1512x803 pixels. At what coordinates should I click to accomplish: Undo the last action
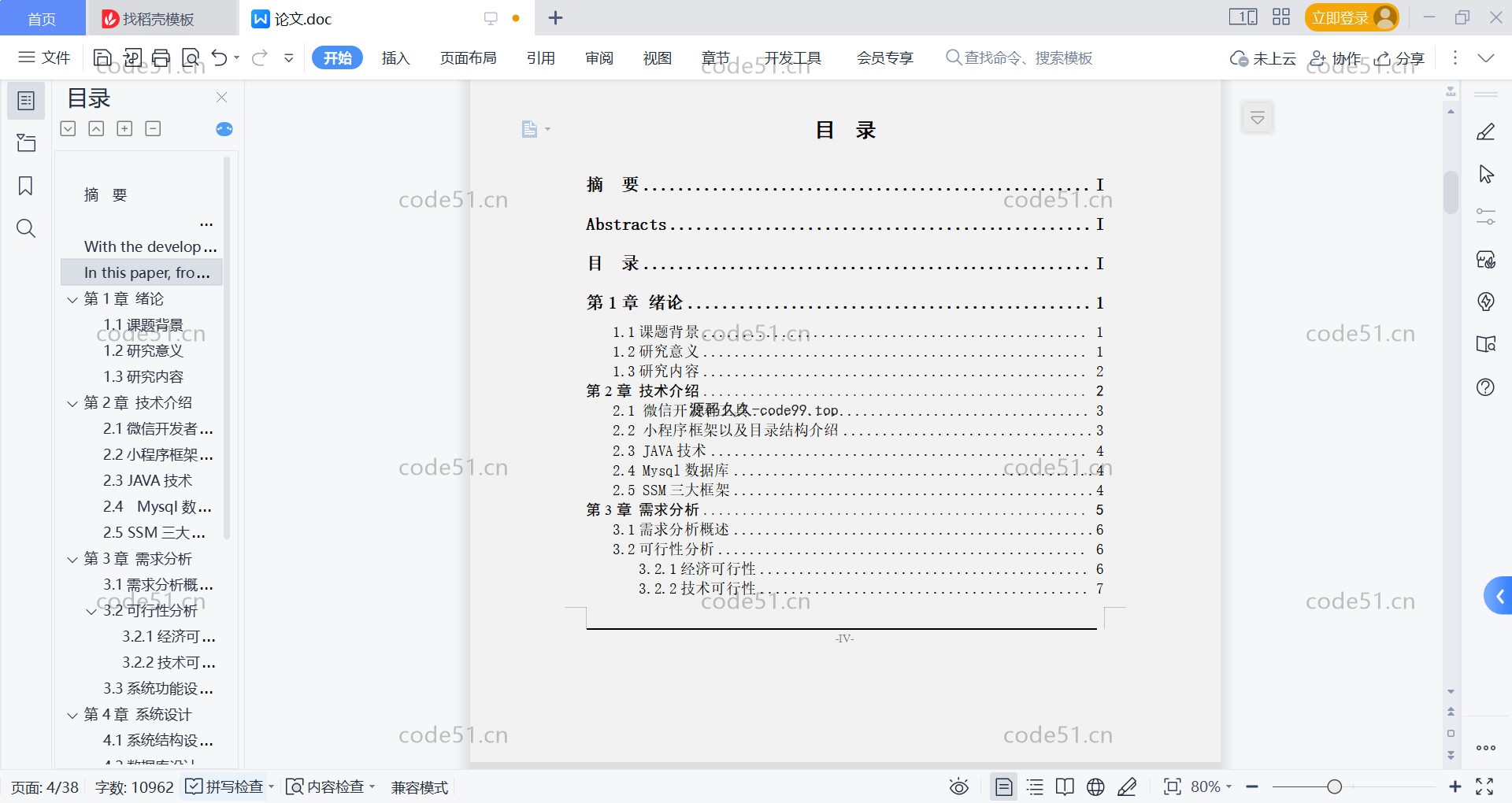220,57
